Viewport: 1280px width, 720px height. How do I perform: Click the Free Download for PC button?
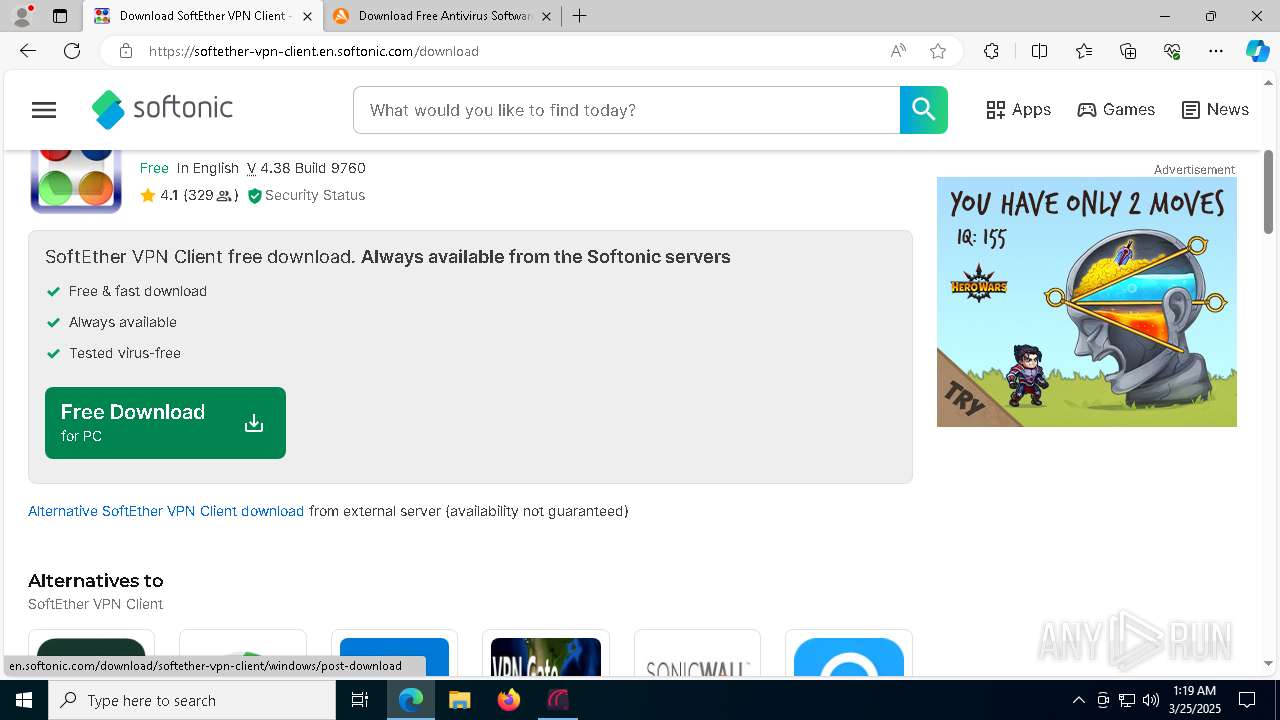(x=165, y=423)
